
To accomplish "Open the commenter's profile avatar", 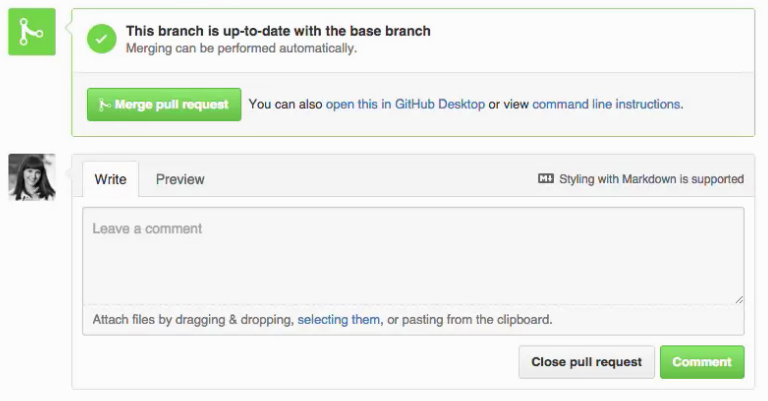I will click(x=32, y=177).
